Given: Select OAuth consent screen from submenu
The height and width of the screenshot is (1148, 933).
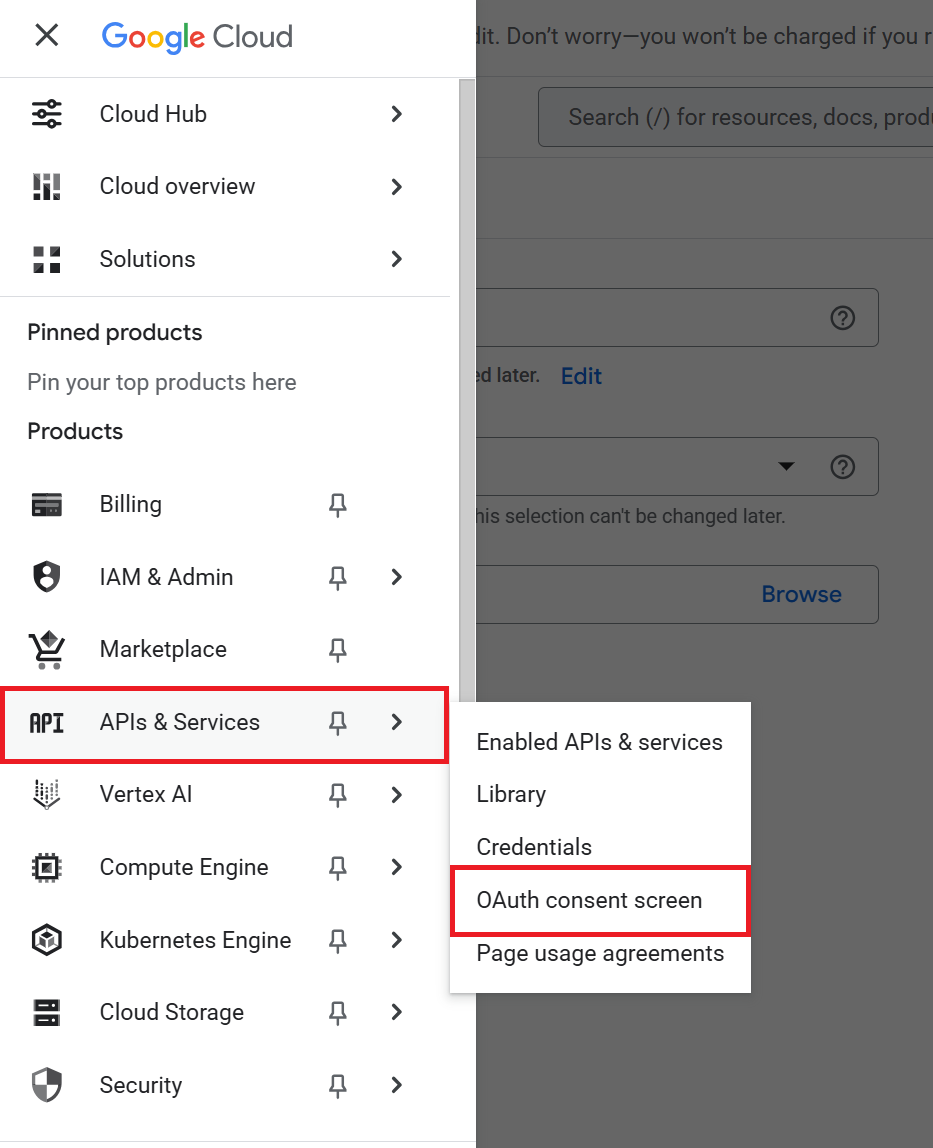Looking at the screenshot, I should pos(589,900).
